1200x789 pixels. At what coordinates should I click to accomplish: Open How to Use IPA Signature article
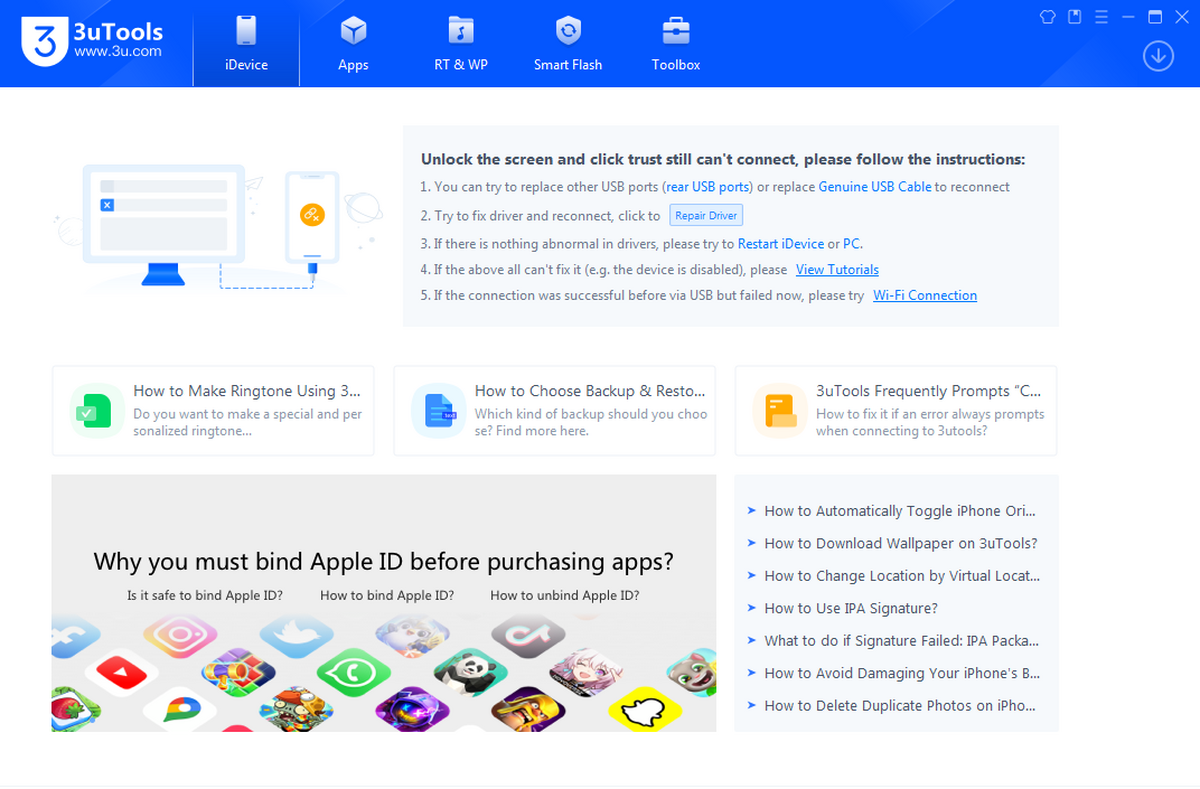click(x=850, y=609)
